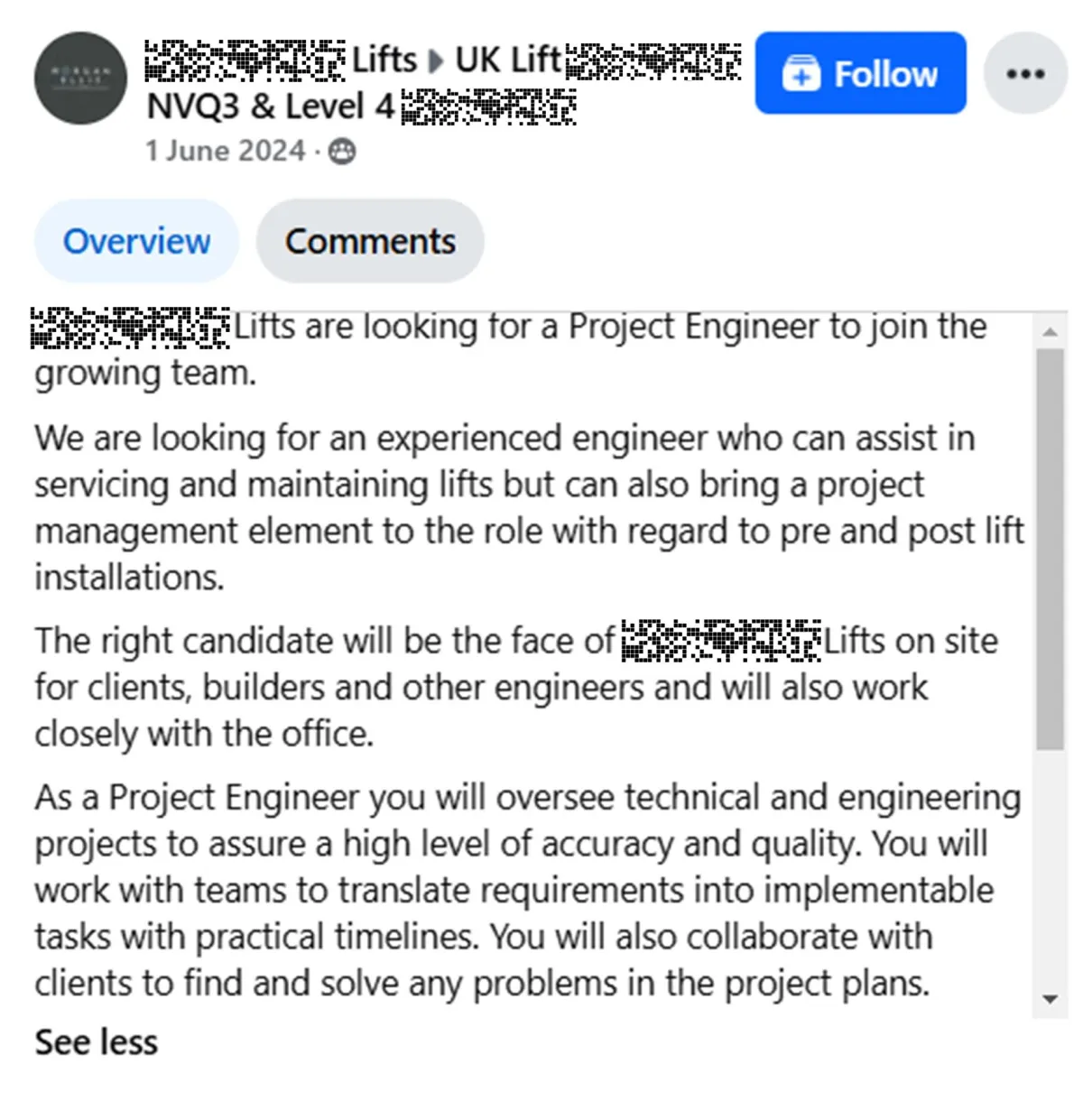Screen dimensions: 1083x1120
Task: Click the scrollbar track below the thumb
Action: point(1050,866)
